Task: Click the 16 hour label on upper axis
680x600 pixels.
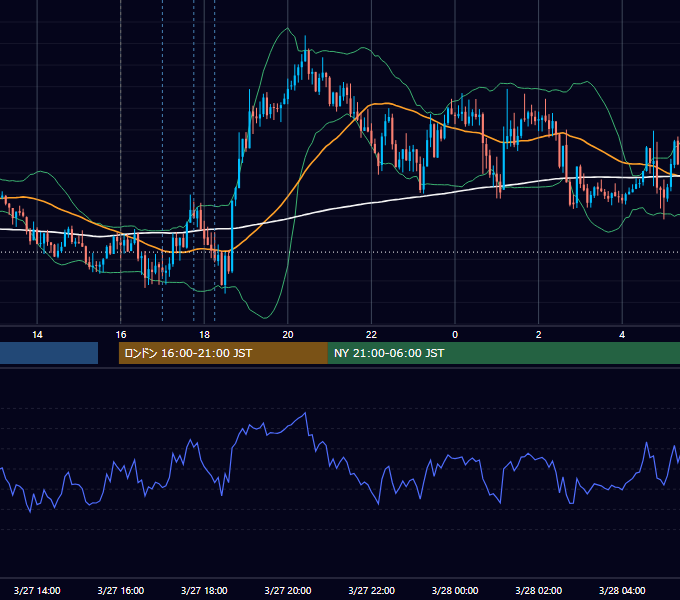Action: [x=121, y=335]
